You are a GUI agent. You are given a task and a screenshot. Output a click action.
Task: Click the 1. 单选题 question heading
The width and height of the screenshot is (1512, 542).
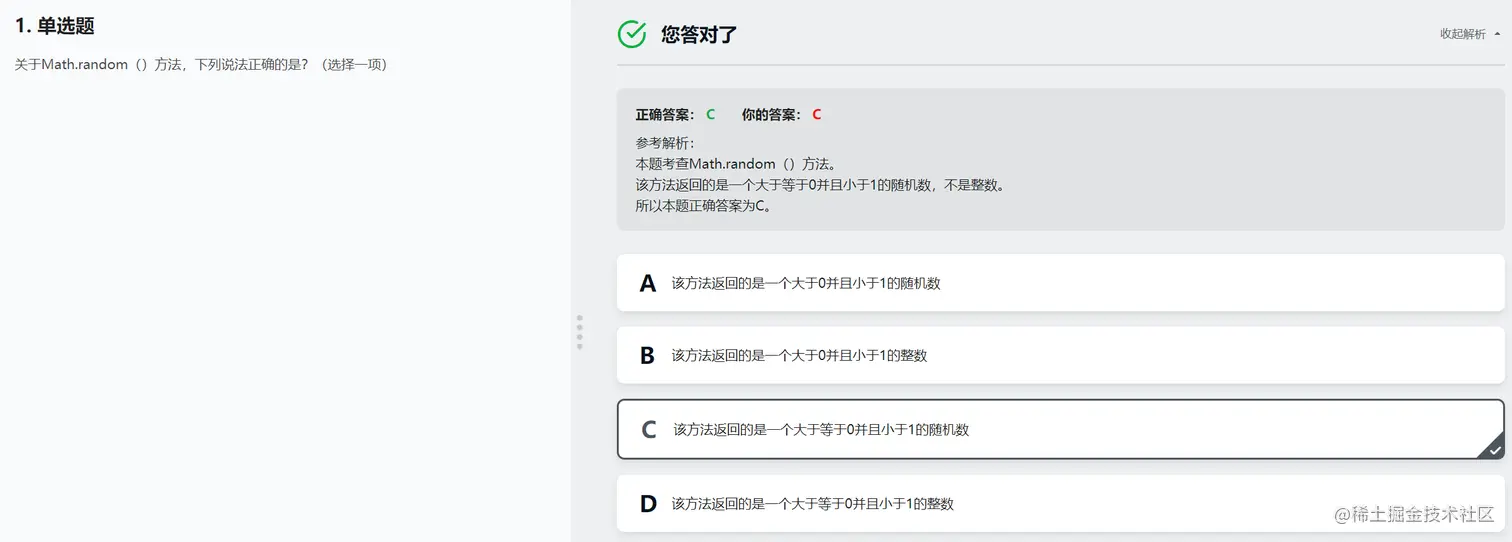(55, 26)
